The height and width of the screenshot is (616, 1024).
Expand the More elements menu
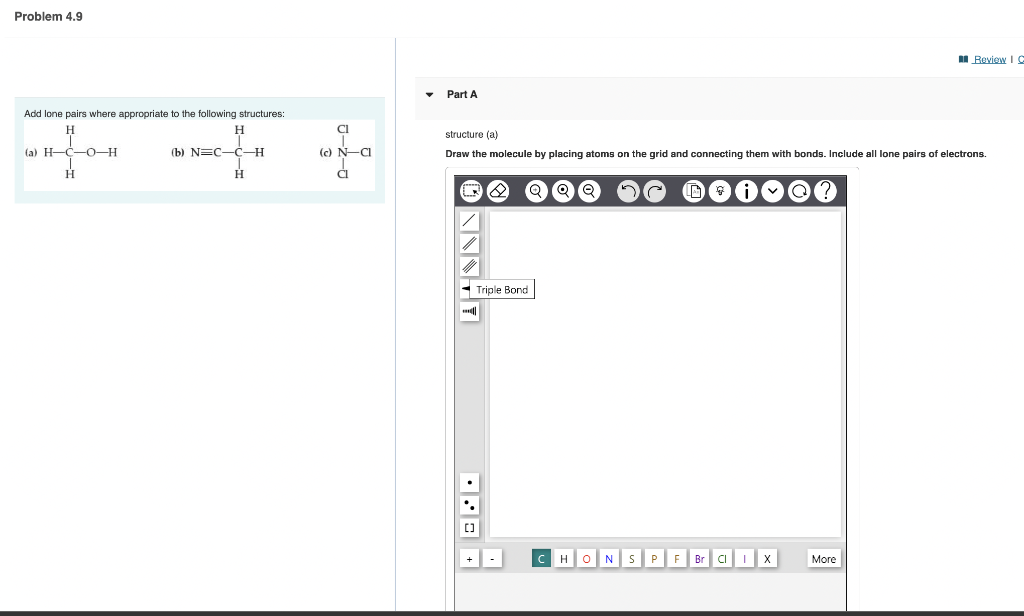pos(824,558)
